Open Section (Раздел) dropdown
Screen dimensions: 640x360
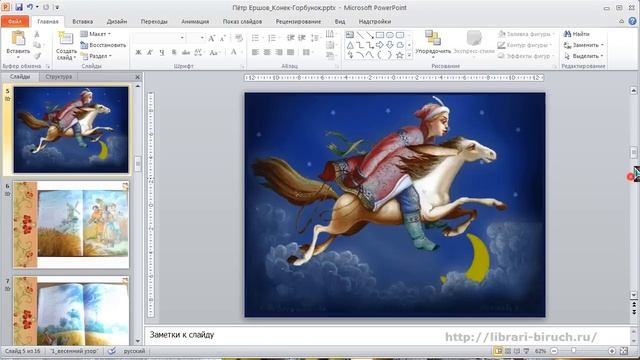96,56
